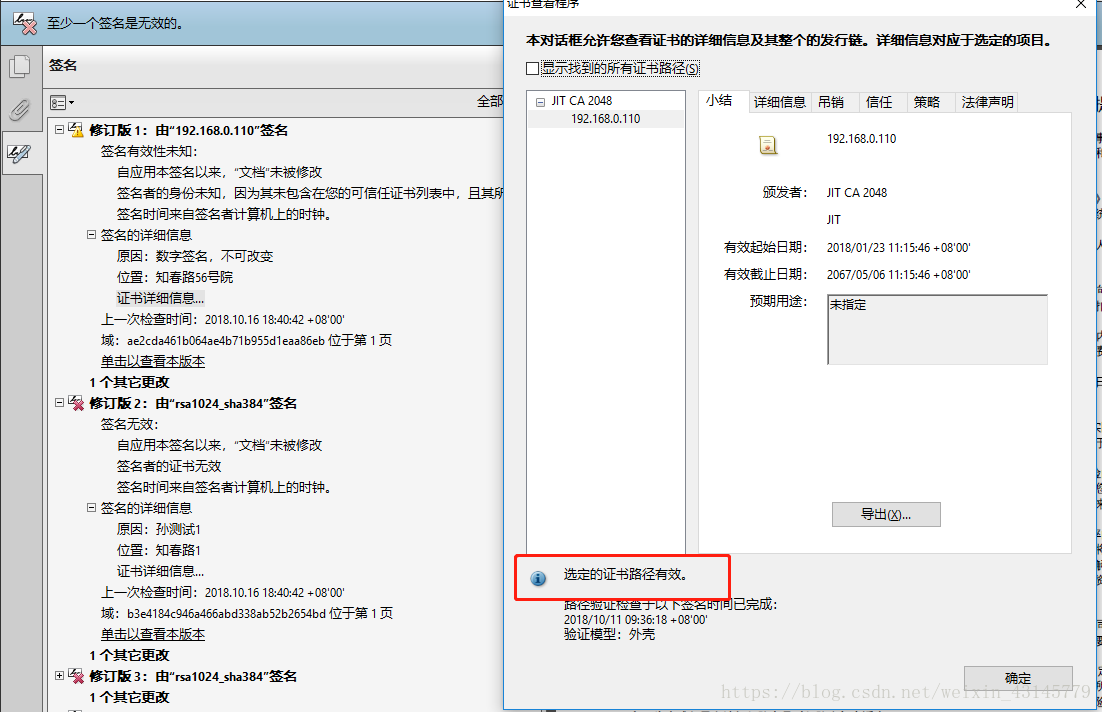Open the page thumbnails panel icon

(20, 66)
